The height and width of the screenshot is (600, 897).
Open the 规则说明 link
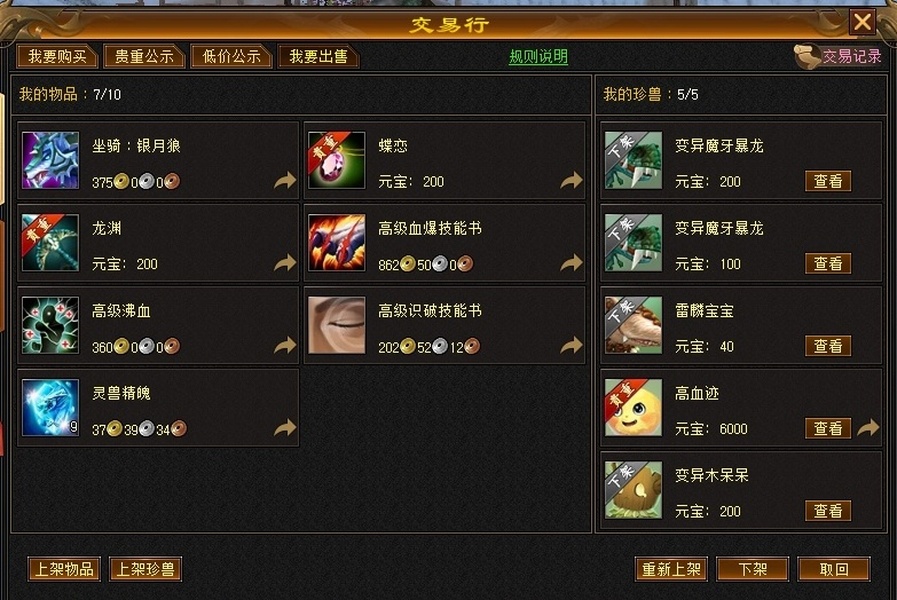(538, 57)
